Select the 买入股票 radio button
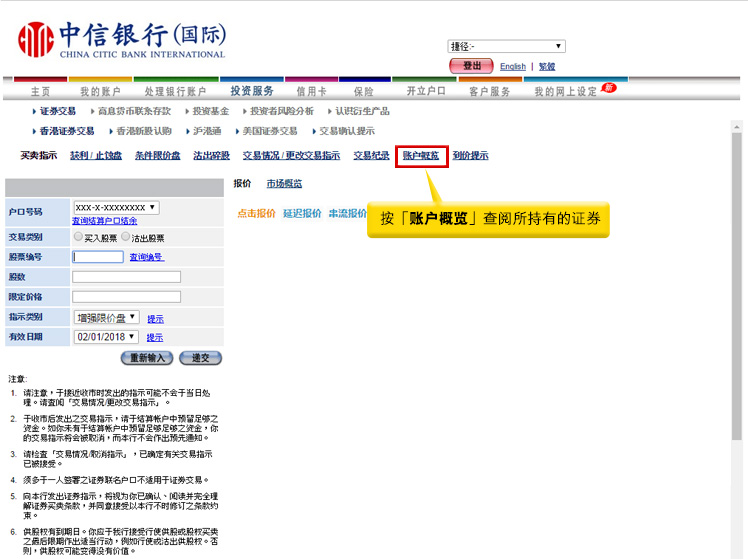Viewport: 748px width, 559px height. [x=79, y=238]
